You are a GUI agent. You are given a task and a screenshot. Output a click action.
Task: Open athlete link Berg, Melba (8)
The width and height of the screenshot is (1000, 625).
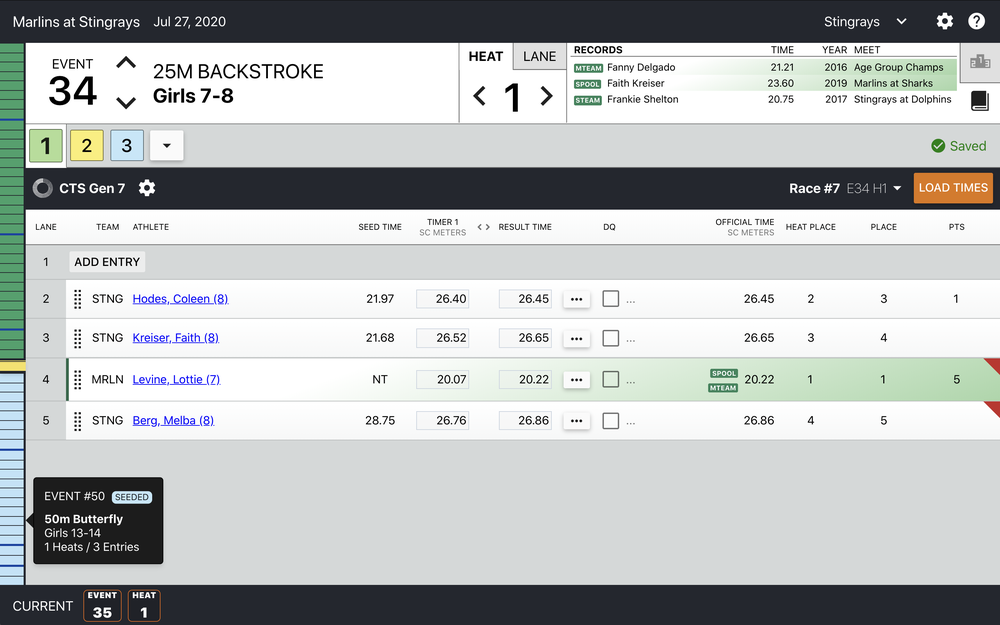coord(173,421)
